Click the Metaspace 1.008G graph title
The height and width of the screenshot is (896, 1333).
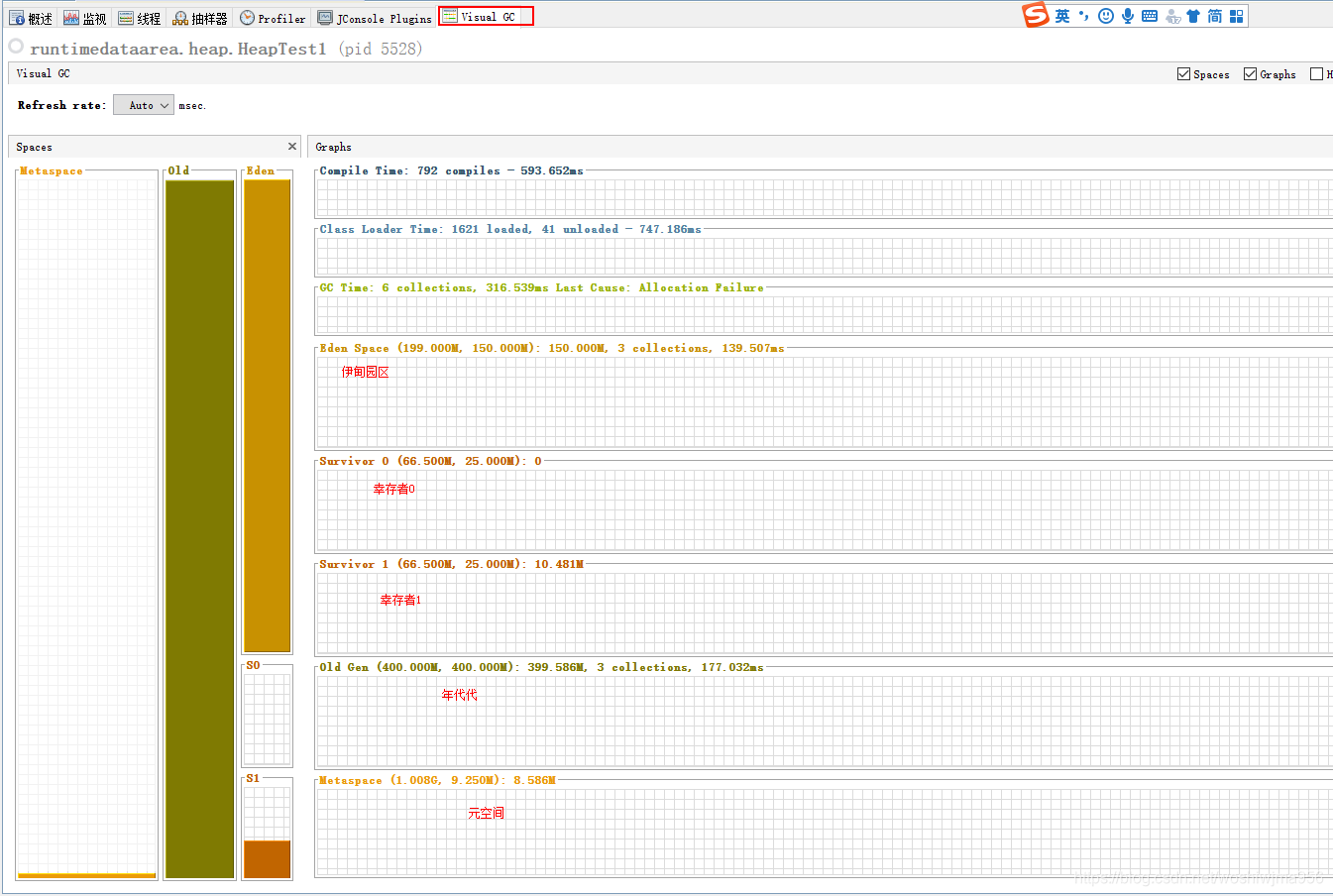[x=437, y=780]
